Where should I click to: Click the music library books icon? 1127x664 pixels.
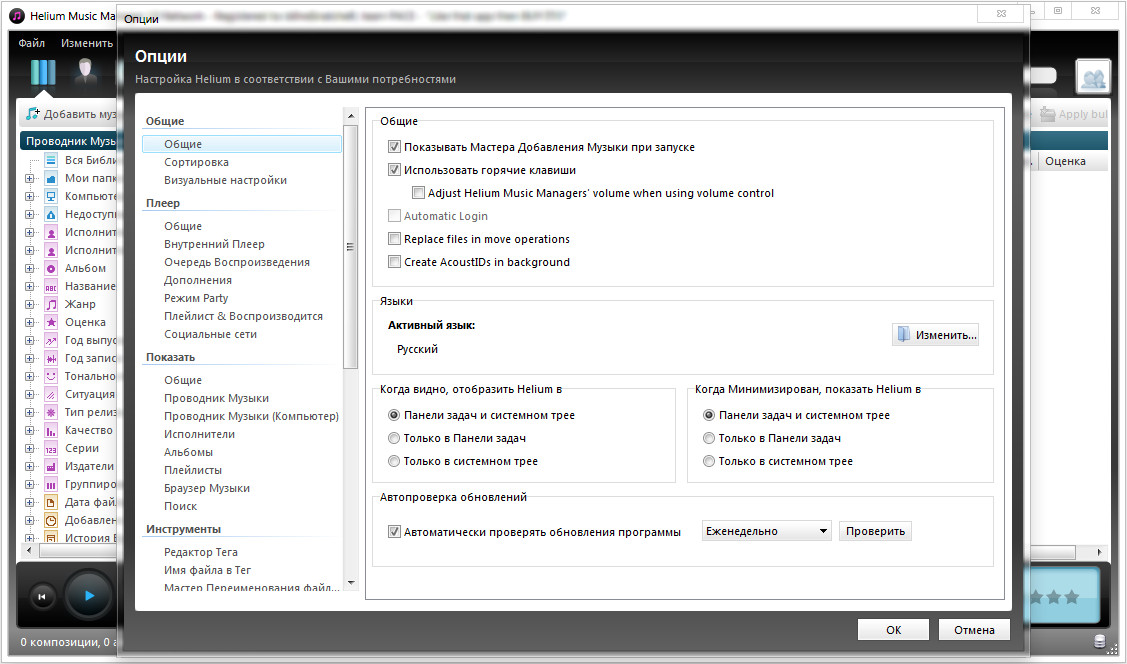pos(42,73)
